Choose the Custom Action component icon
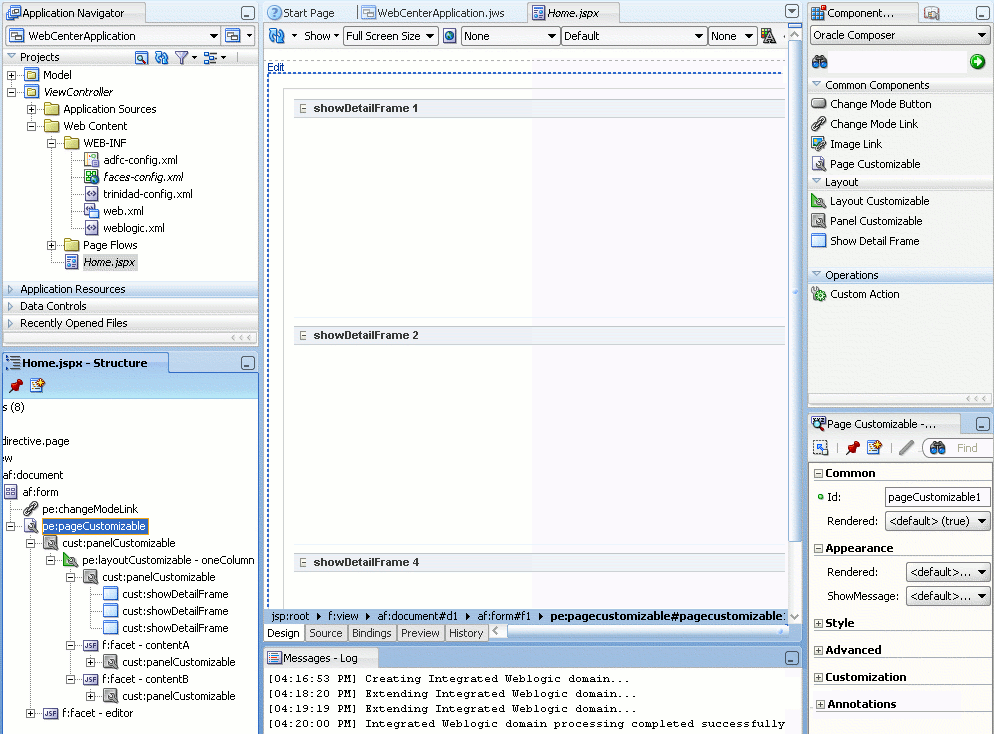The height and width of the screenshot is (734, 994). tap(818, 294)
